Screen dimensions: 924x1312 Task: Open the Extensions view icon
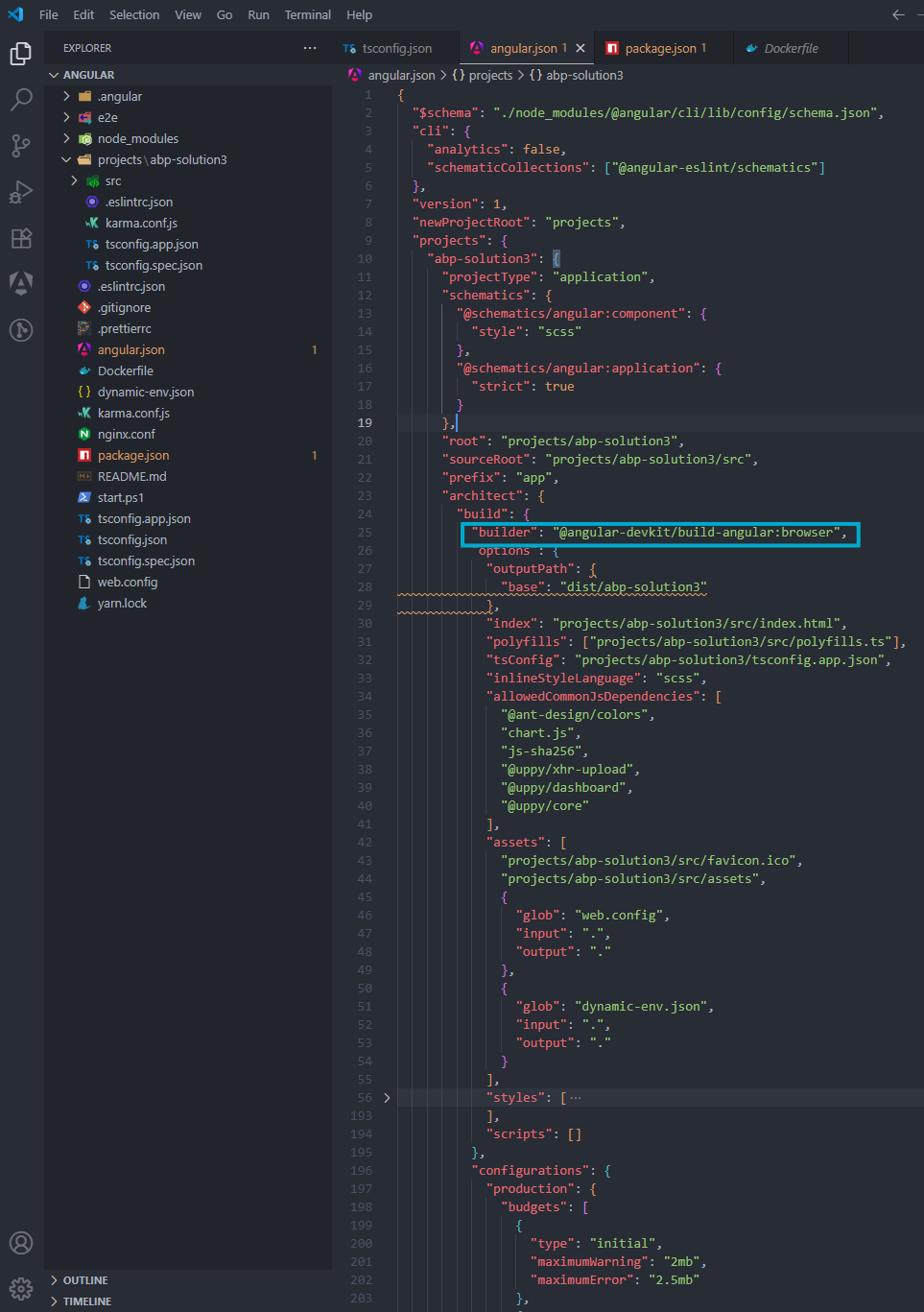click(21, 238)
